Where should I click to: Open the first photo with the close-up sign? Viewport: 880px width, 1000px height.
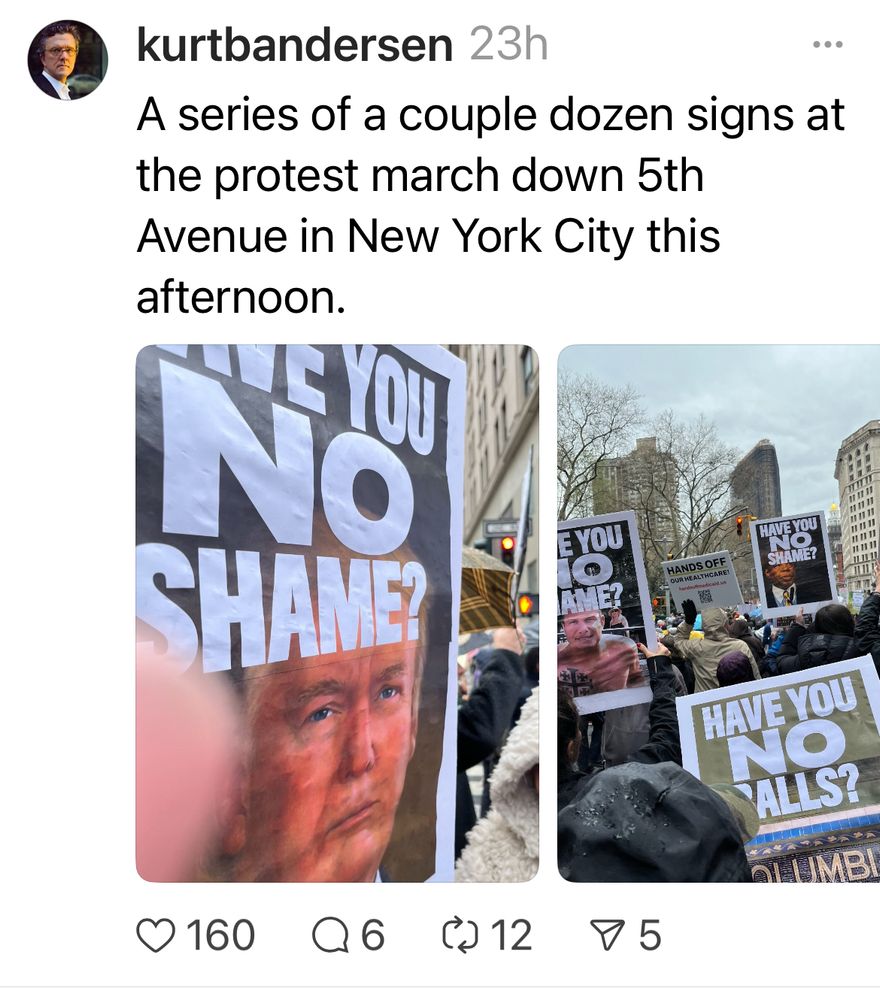click(337, 614)
